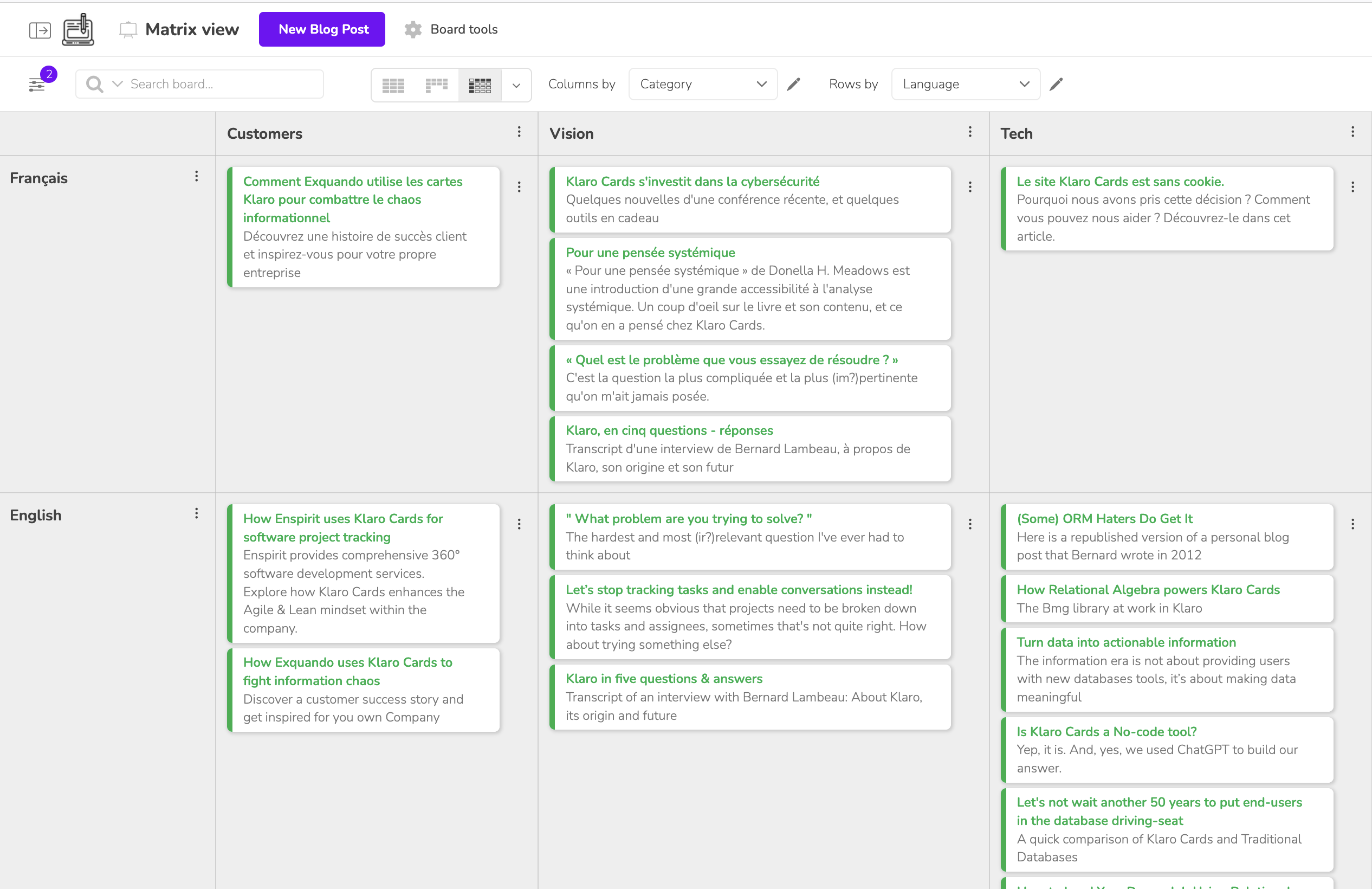1372x889 pixels.
Task: Click the Columns by label
Action: [x=581, y=84]
